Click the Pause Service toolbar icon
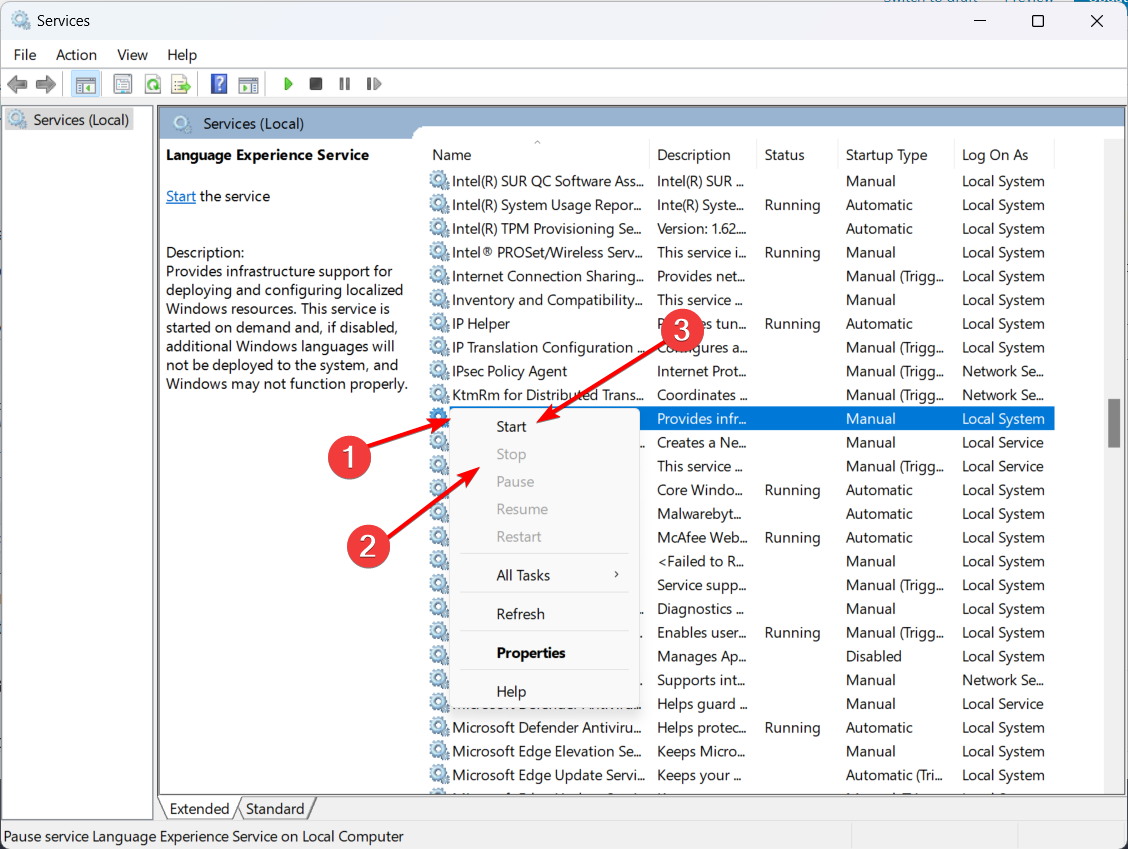 [x=345, y=84]
